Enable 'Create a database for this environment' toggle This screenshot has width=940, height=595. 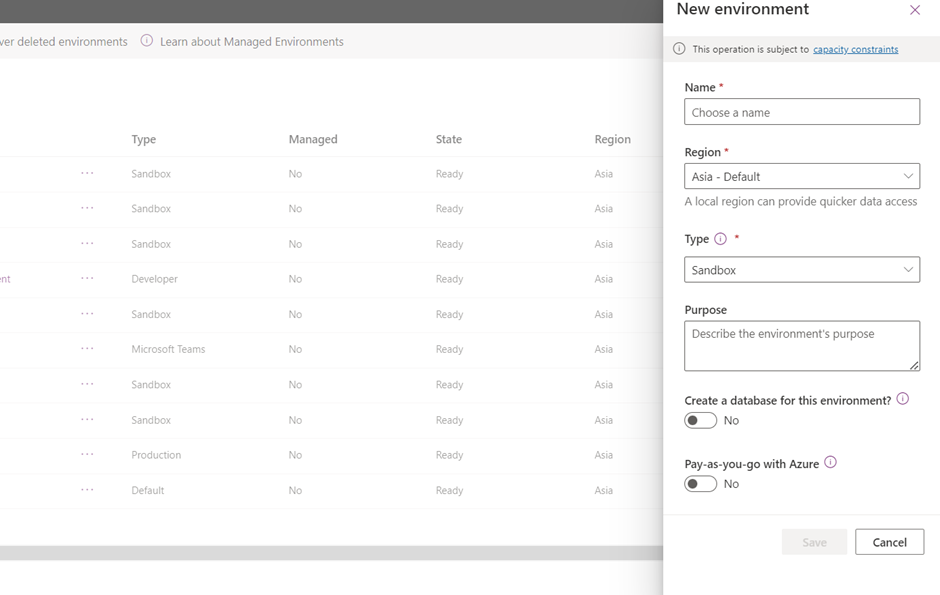click(700, 420)
